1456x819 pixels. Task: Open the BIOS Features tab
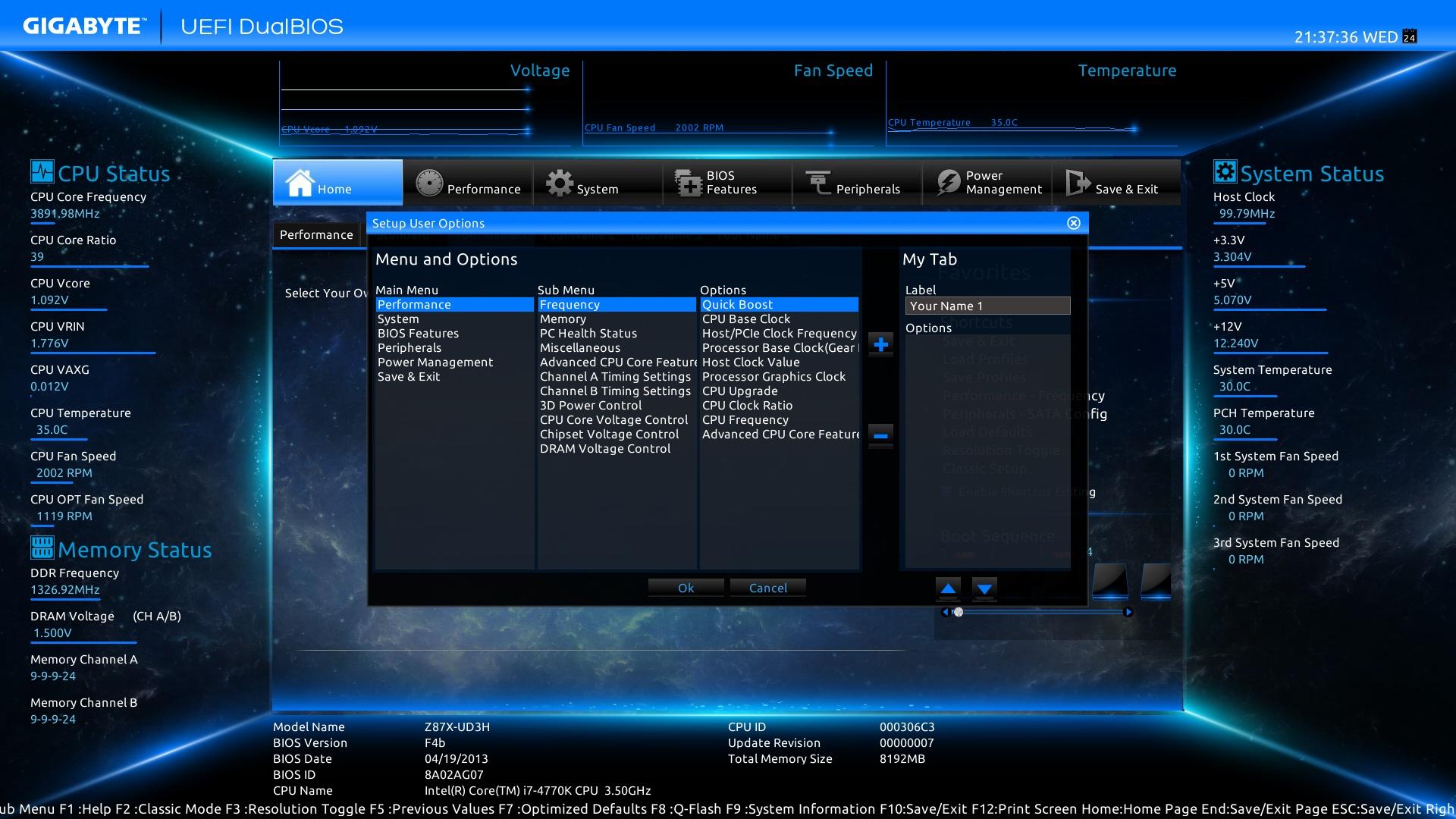tap(728, 182)
